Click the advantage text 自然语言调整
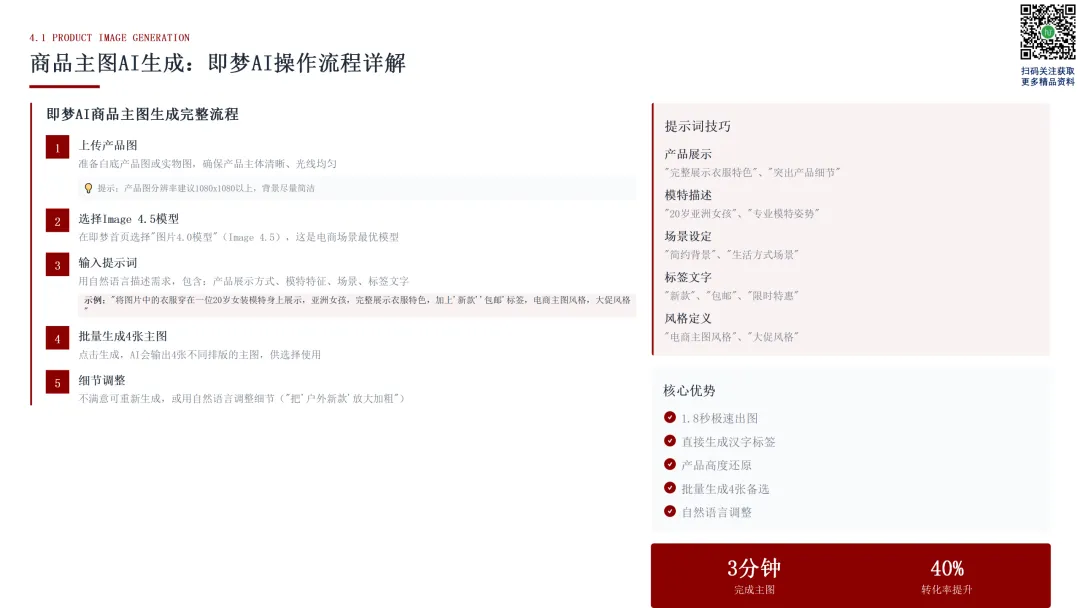 click(x=716, y=512)
